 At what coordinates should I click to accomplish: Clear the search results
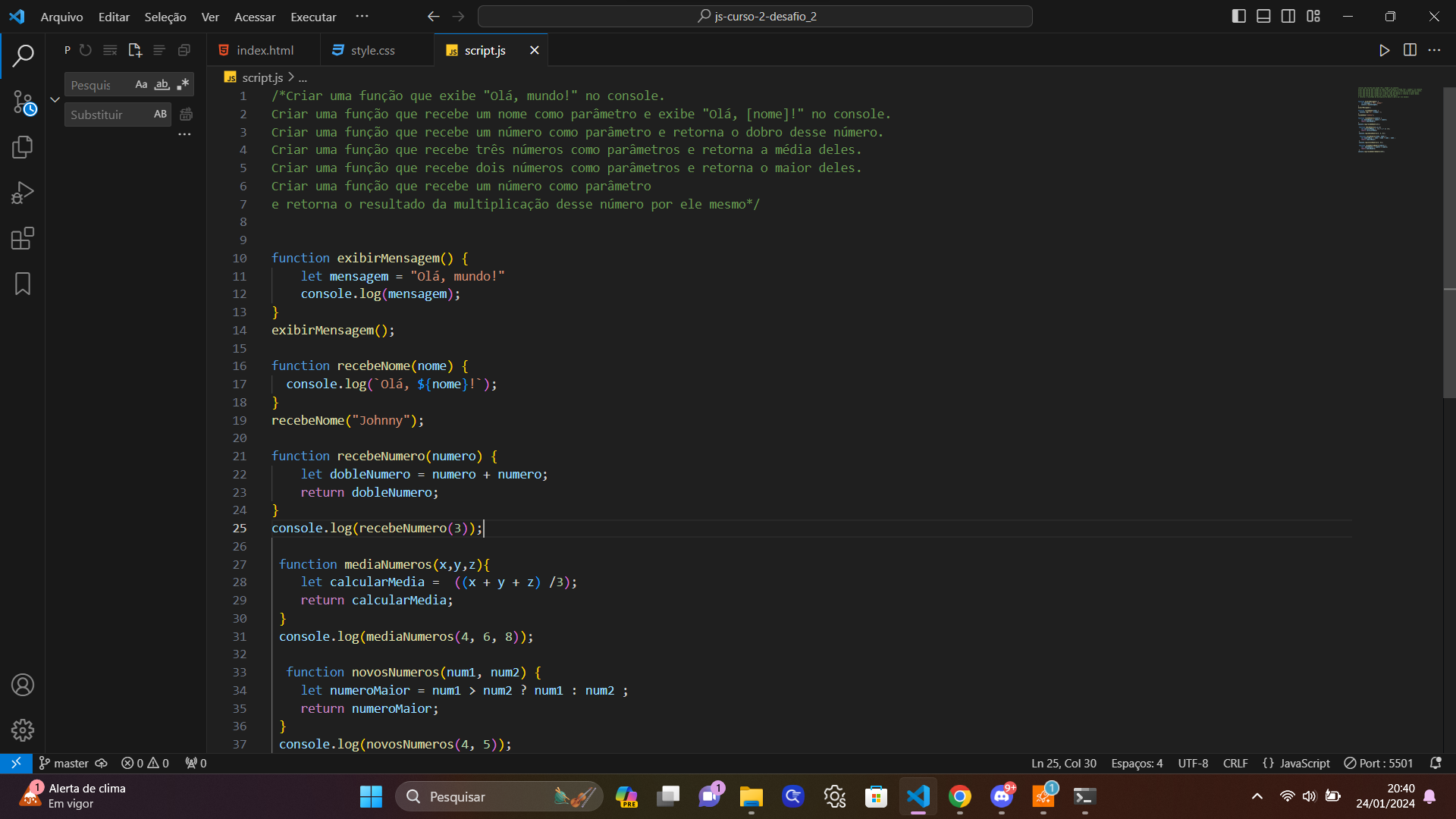[x=110, y=50]
